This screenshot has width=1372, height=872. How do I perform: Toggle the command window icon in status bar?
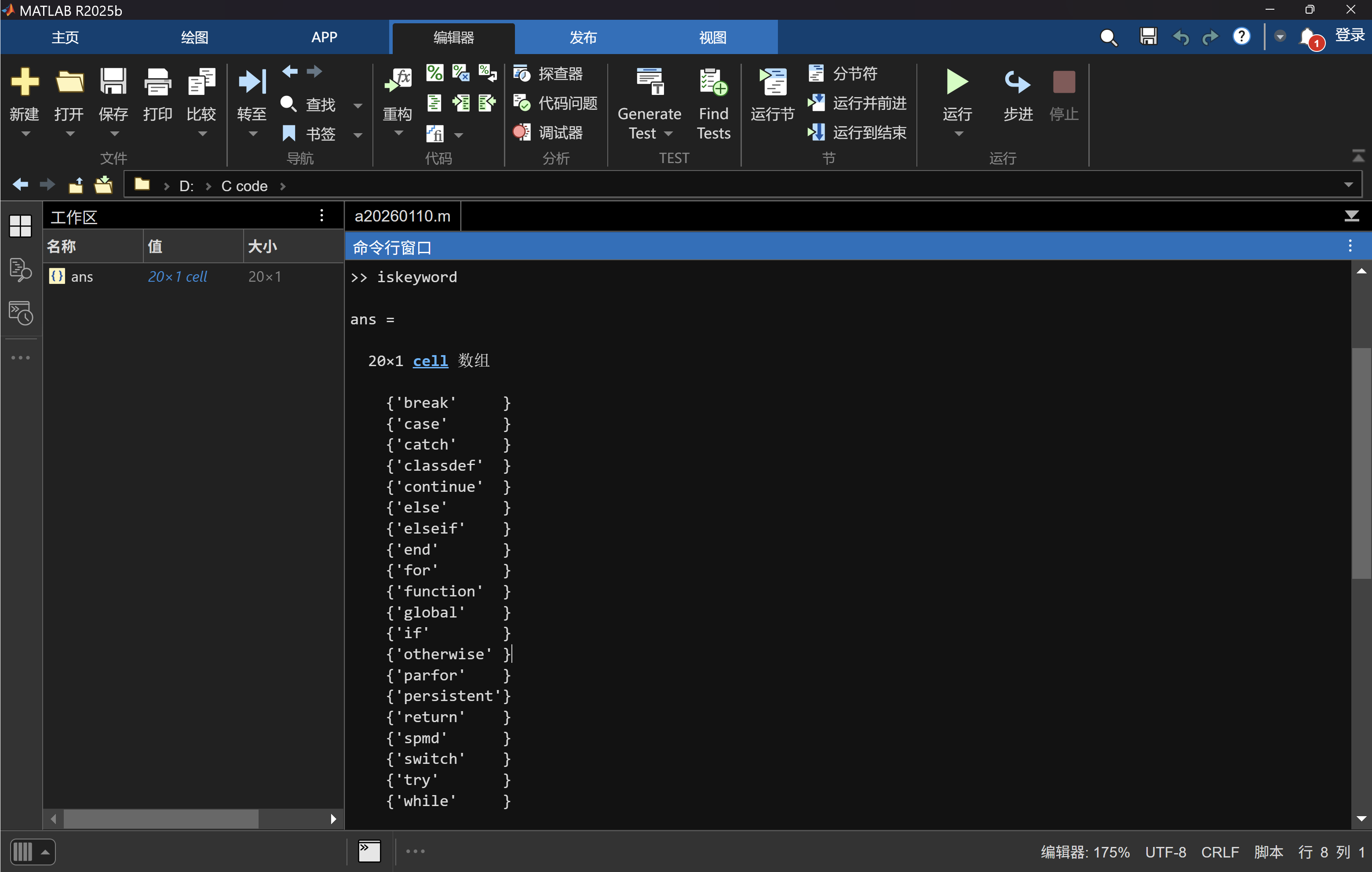pos(369,851)
